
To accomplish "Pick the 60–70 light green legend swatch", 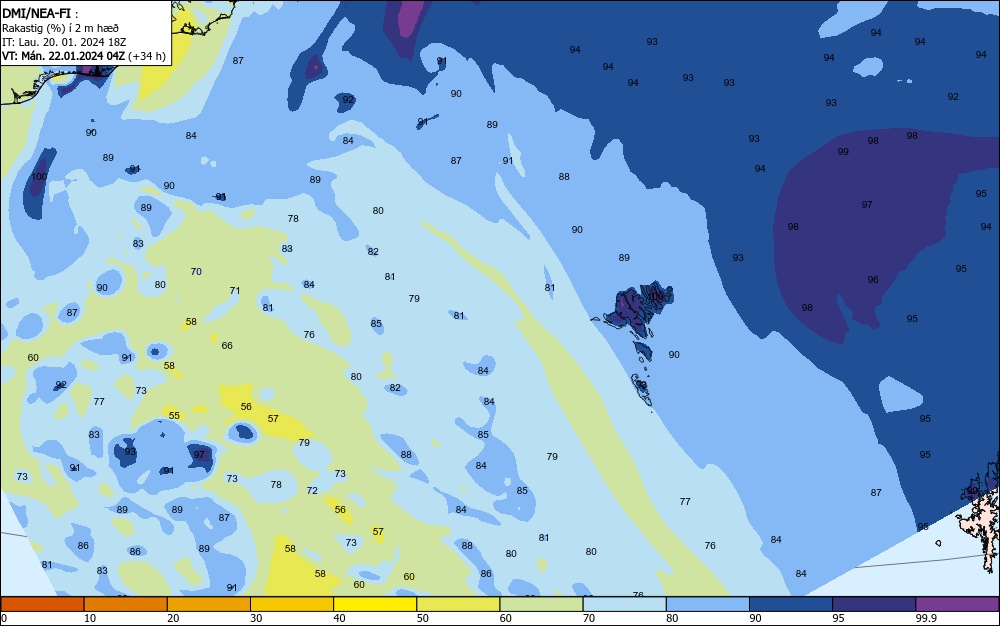I will pyautogui.click(x=541, y=604).
